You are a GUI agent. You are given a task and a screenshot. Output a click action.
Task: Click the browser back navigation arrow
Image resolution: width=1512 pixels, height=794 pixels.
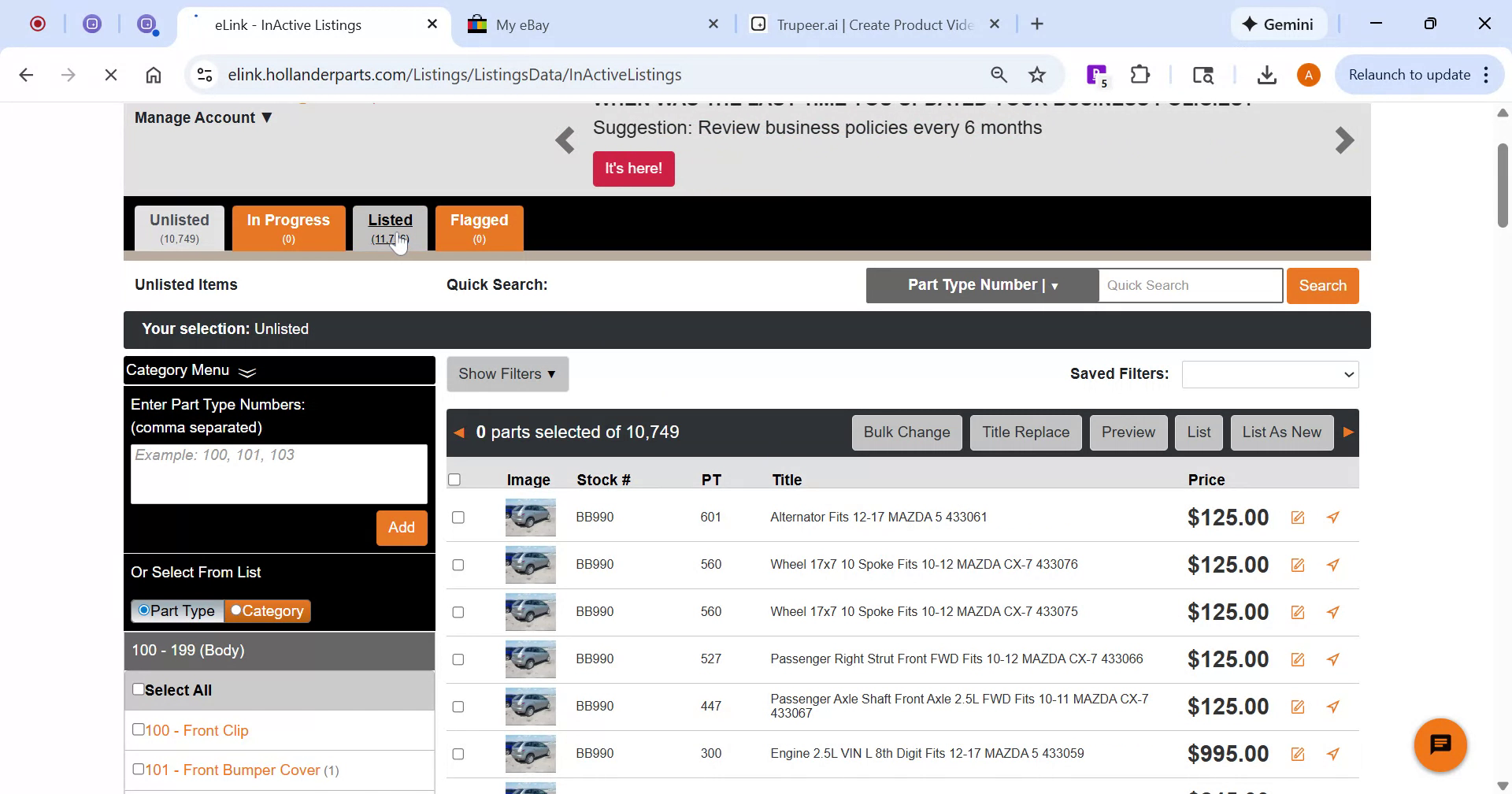click(x=27, y=74)
